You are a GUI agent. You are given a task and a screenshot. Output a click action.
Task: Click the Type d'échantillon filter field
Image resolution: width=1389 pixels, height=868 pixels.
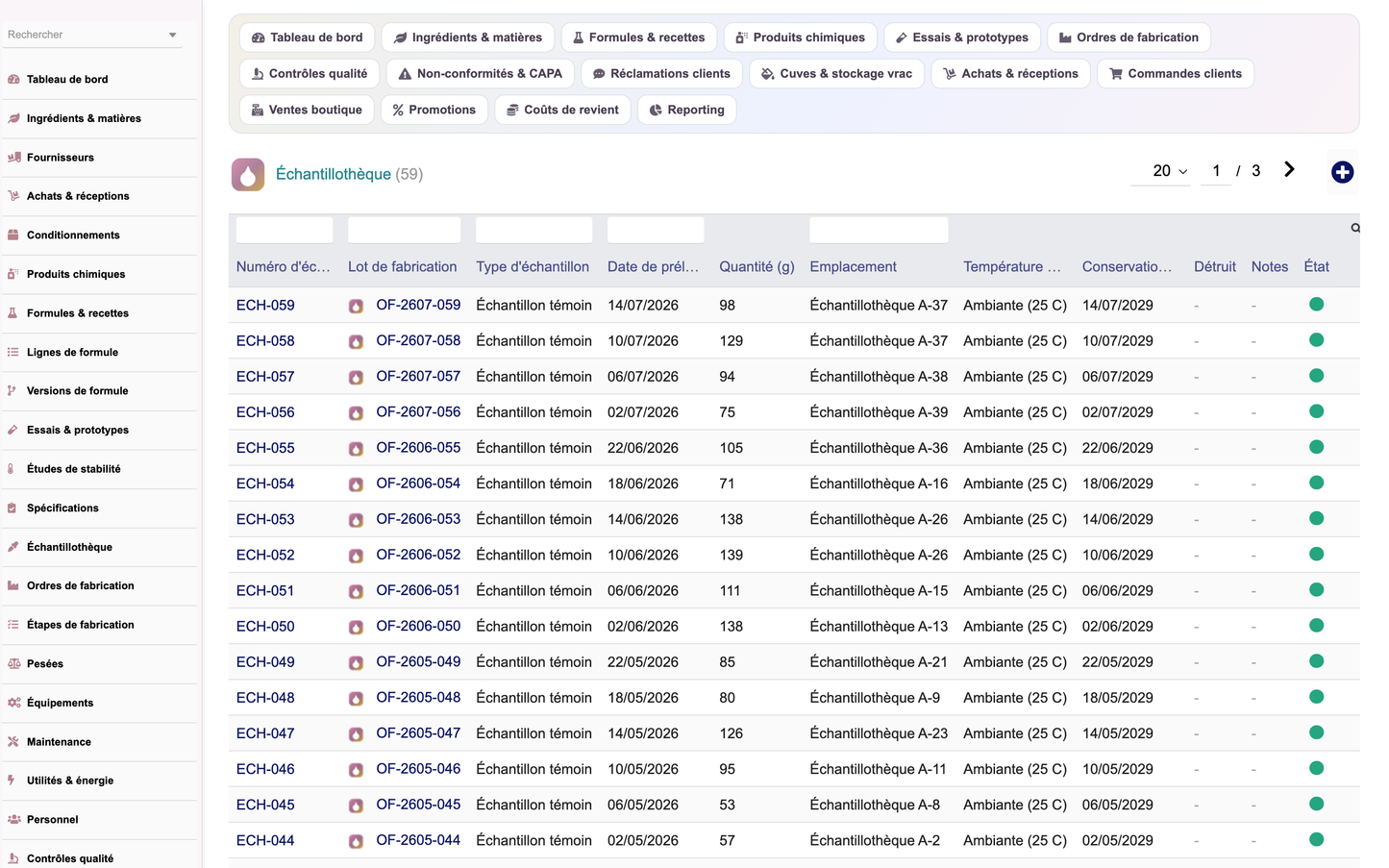pos(533,230)
